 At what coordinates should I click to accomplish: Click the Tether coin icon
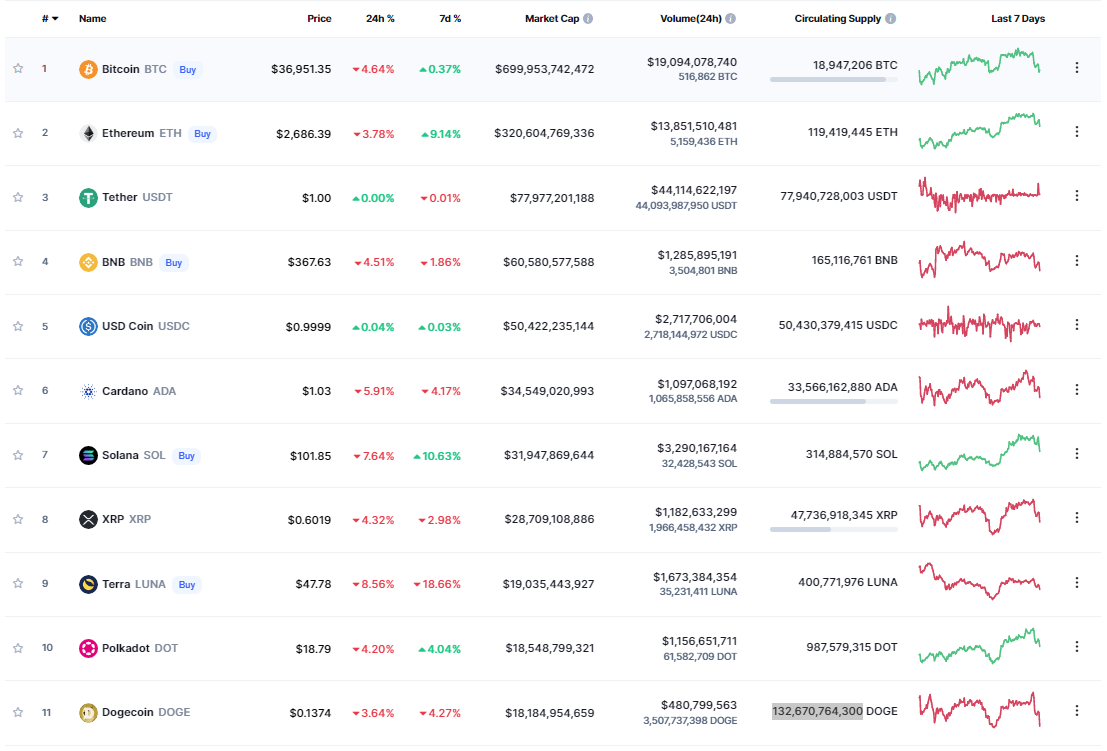tap(90, 197)
